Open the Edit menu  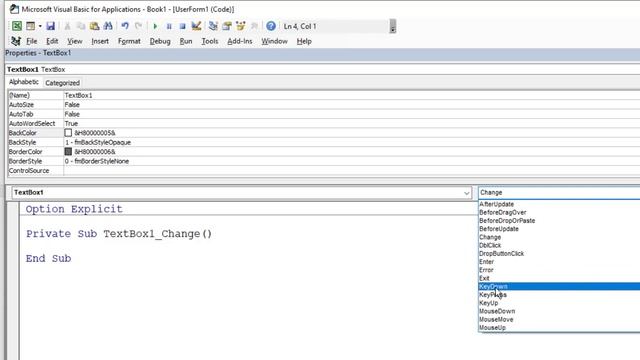point(52,41)
